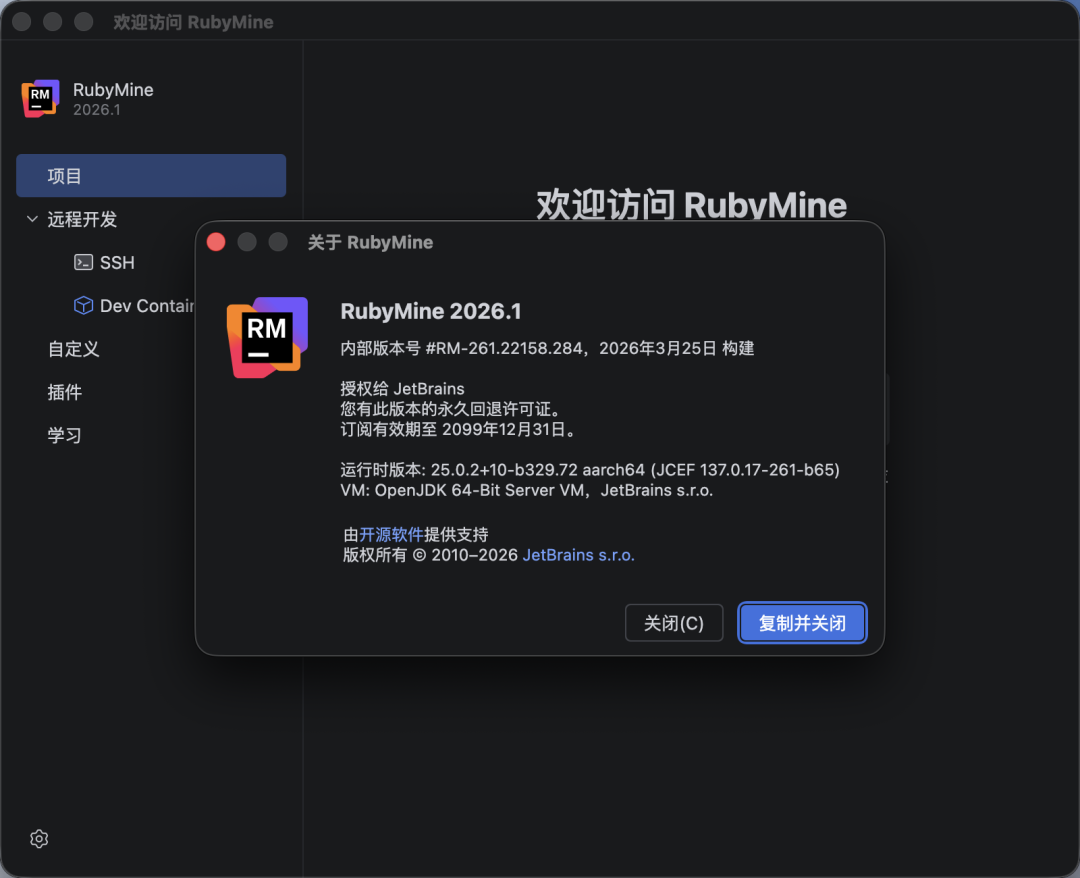This screenshot has height=878, width=1080.
Task: Click the gray minimize button on the About dialog
Action: pos(247,242)
